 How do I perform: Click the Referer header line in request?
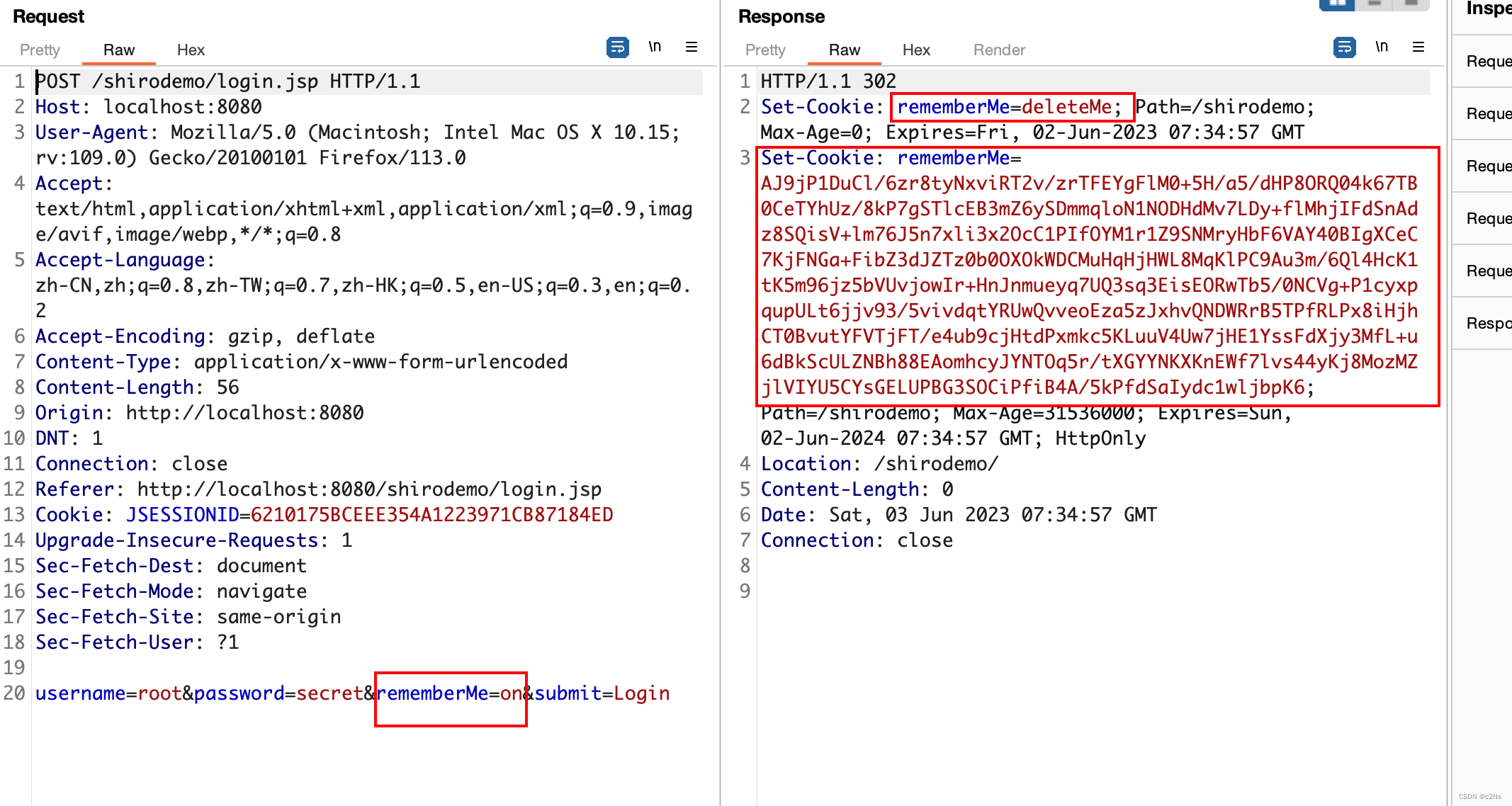point(319,489)
